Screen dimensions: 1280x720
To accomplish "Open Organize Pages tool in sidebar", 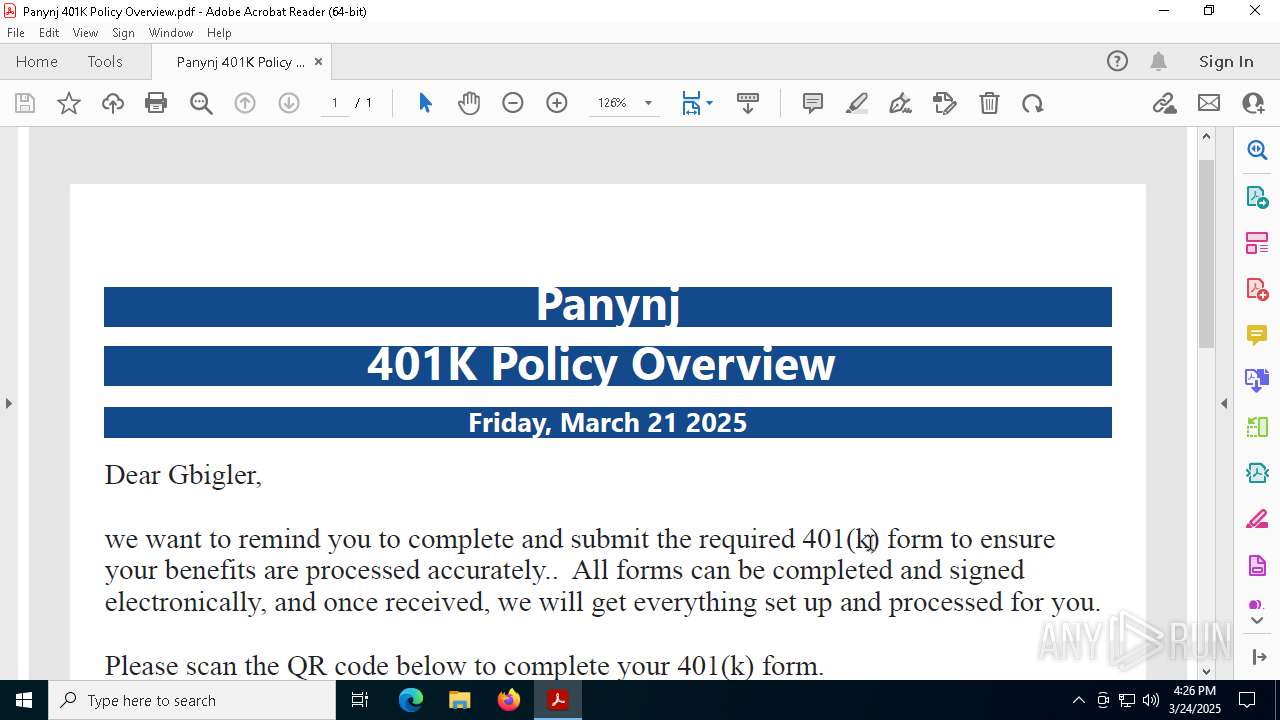I will [x=1257, y=242].
